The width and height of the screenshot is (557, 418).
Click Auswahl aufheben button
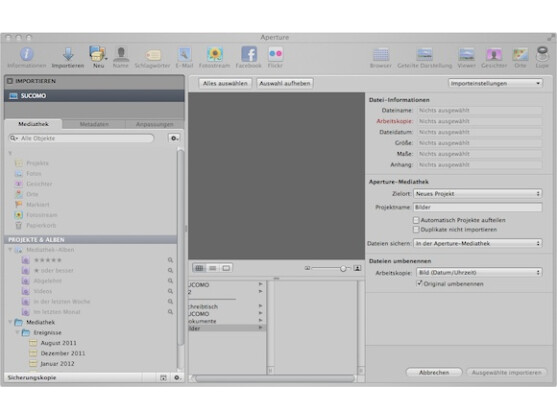coord(285,83)
